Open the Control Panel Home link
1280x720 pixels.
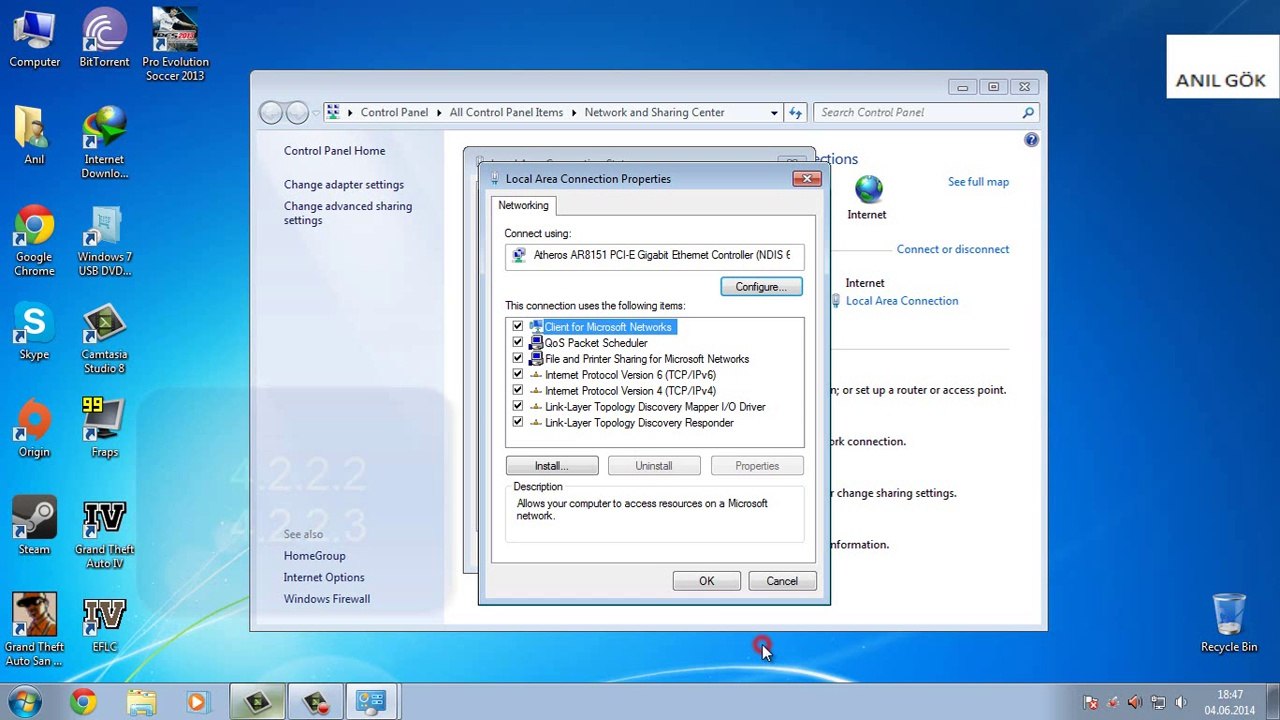coord(334,151)
